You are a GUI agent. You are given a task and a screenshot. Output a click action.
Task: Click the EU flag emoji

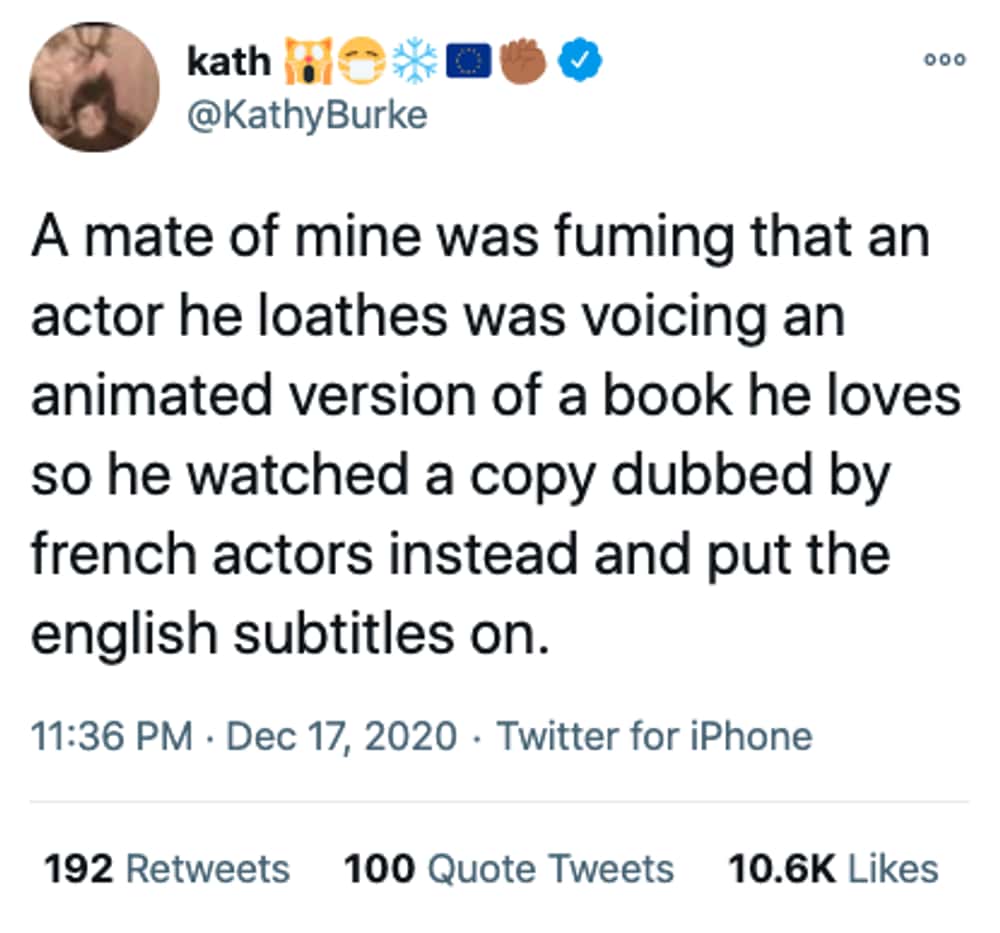point(467,62)
